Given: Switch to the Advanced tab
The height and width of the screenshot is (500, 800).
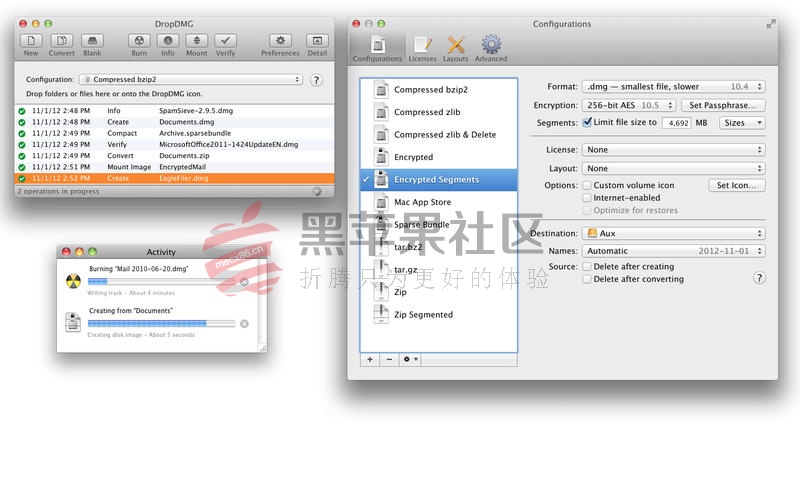Looking at the screenshot, I should pos(491,49).
